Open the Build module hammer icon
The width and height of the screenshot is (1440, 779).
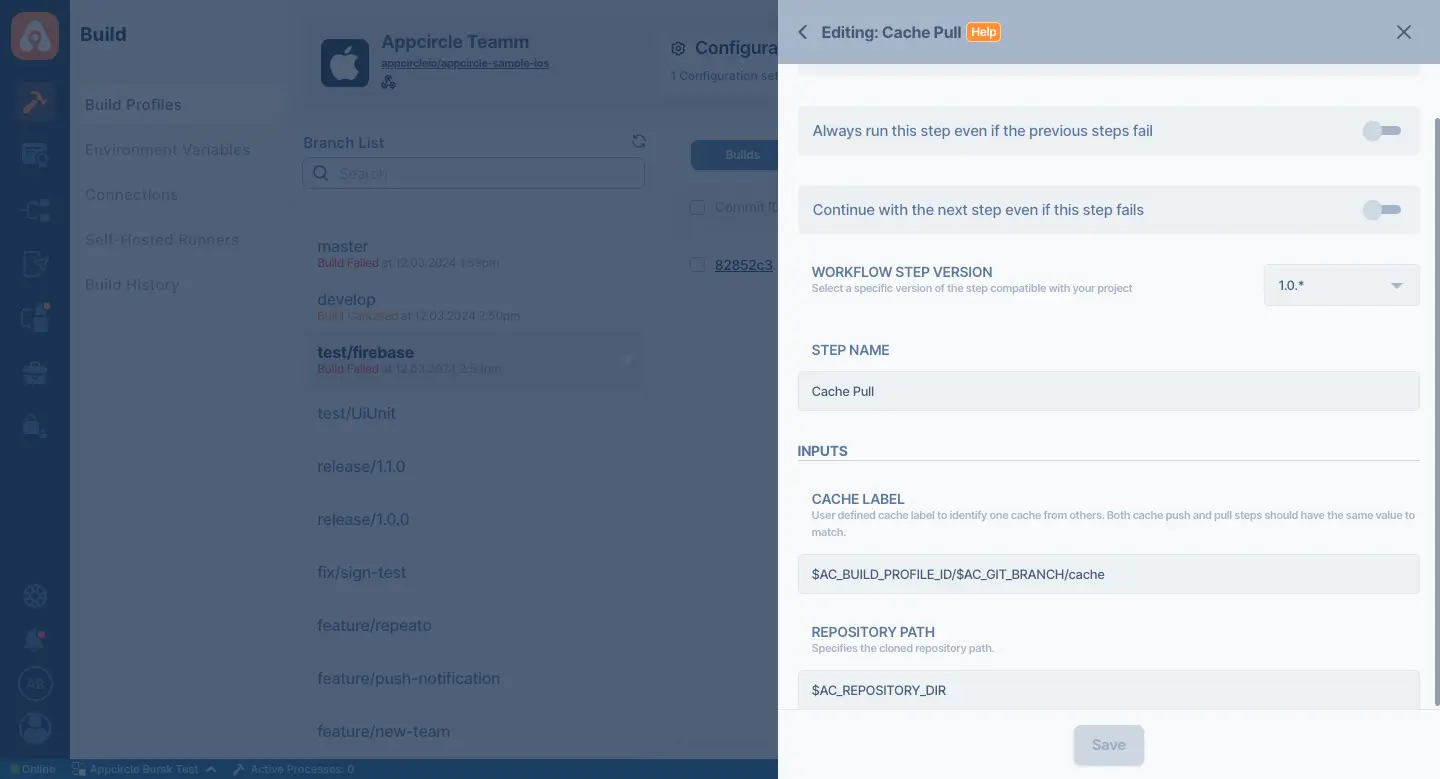[35, 102]
